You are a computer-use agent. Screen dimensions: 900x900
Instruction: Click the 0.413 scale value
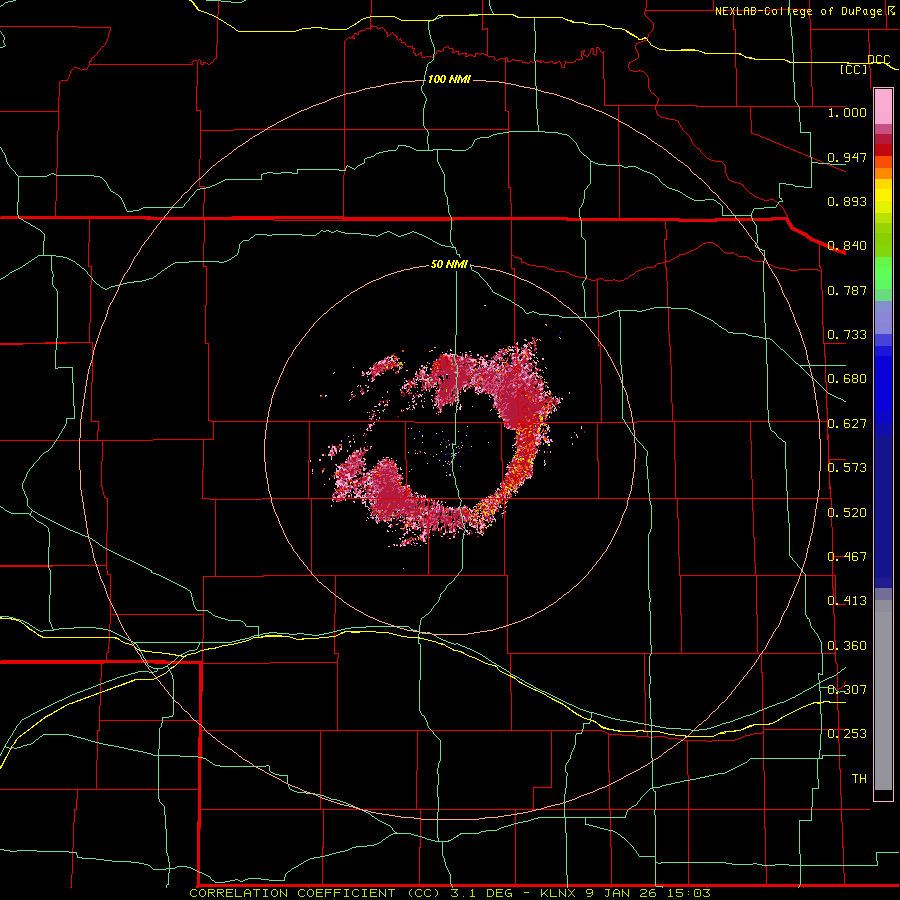(847, 601)
